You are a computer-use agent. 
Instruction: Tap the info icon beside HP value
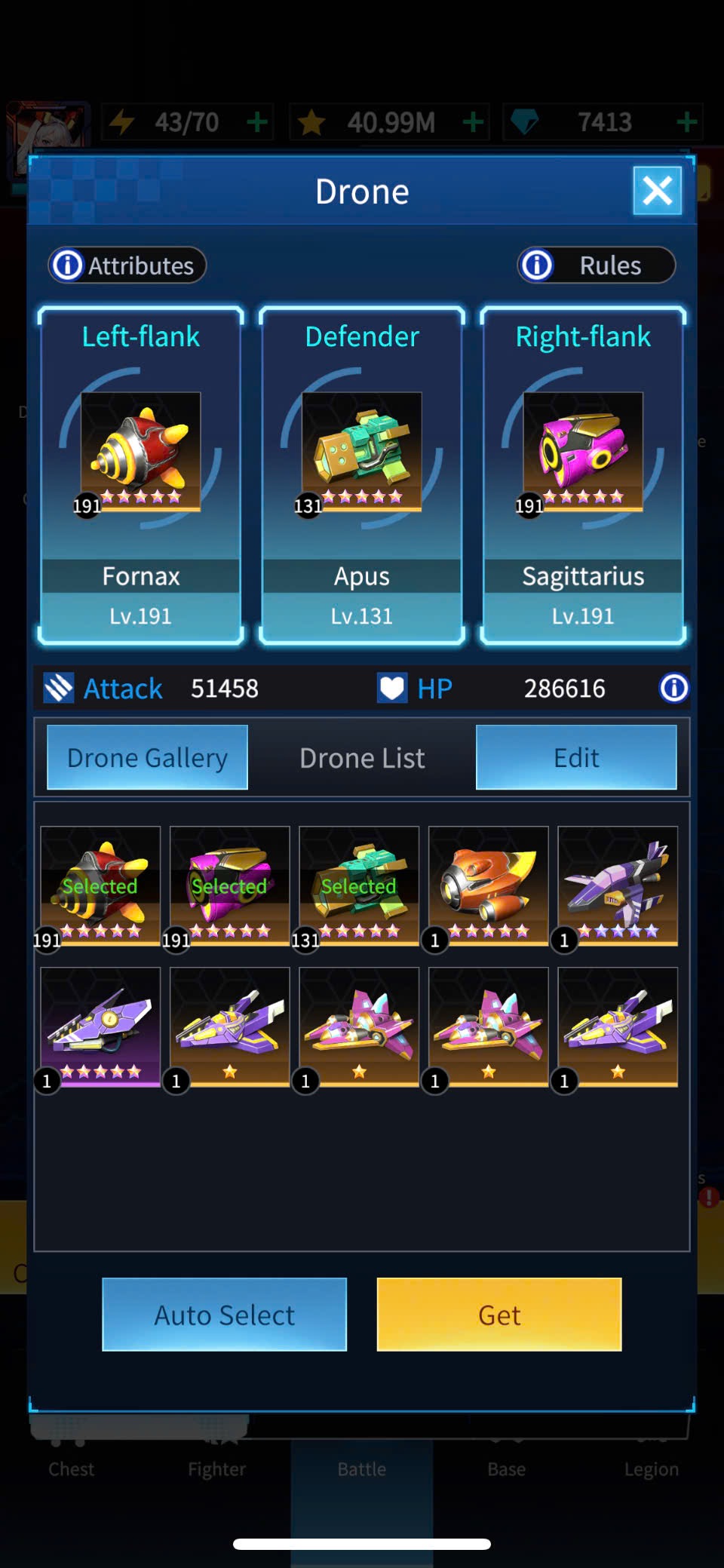(x=673, y=688)
